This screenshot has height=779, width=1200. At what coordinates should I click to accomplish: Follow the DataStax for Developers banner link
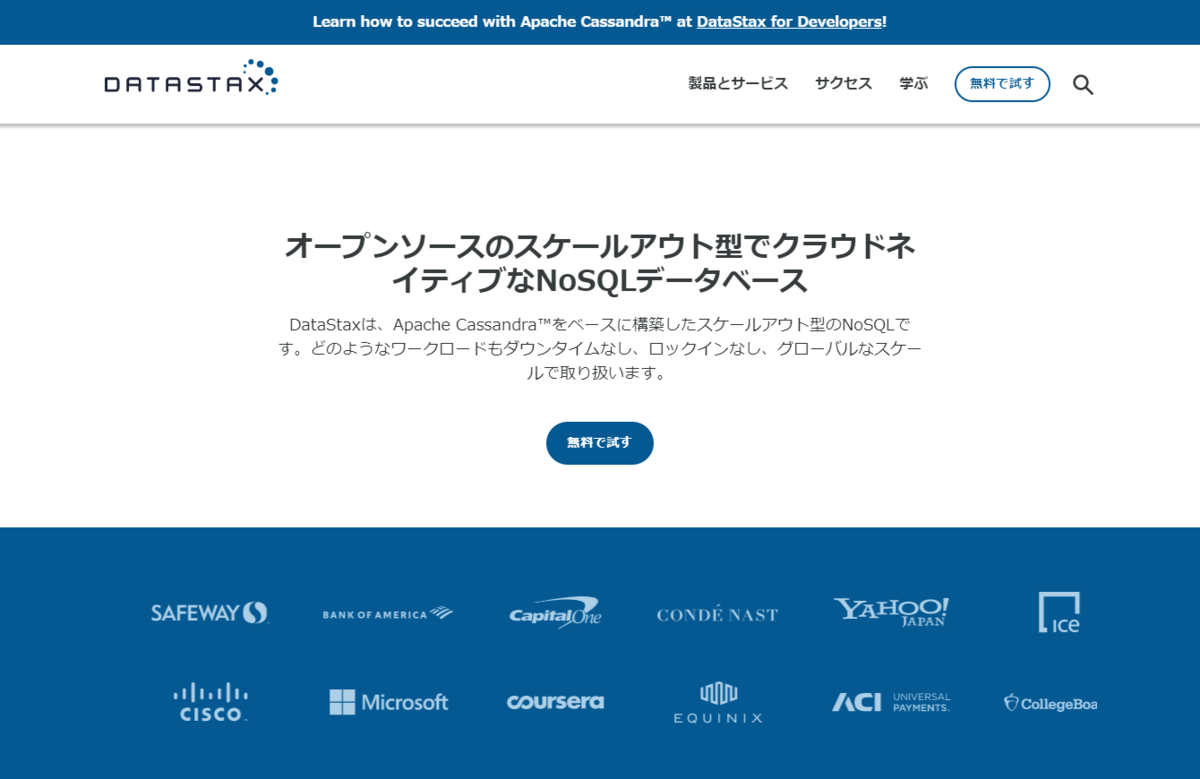(790, 21)
